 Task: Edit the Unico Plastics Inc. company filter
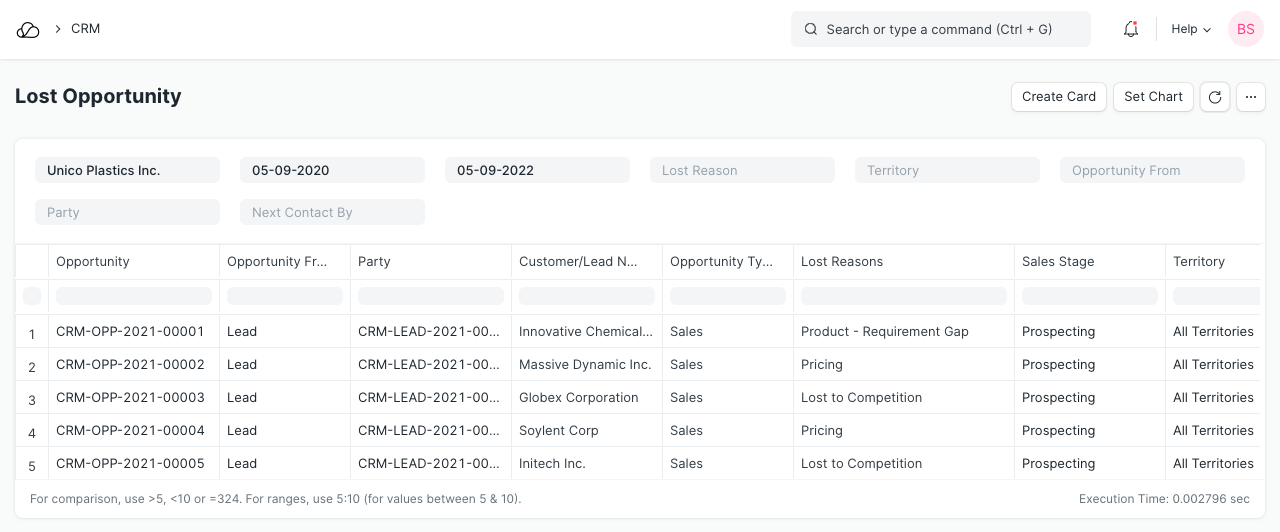[127, 171]
